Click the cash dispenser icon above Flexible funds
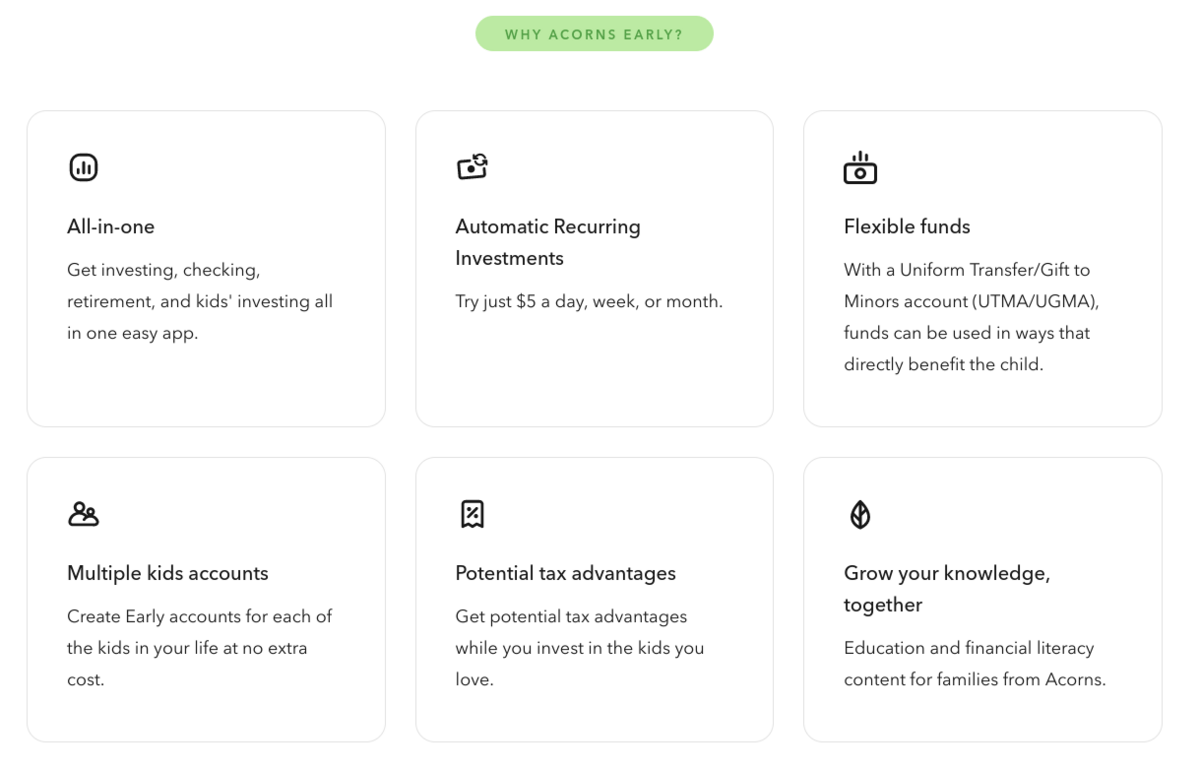1200x770 pixels. click(860, 168)
